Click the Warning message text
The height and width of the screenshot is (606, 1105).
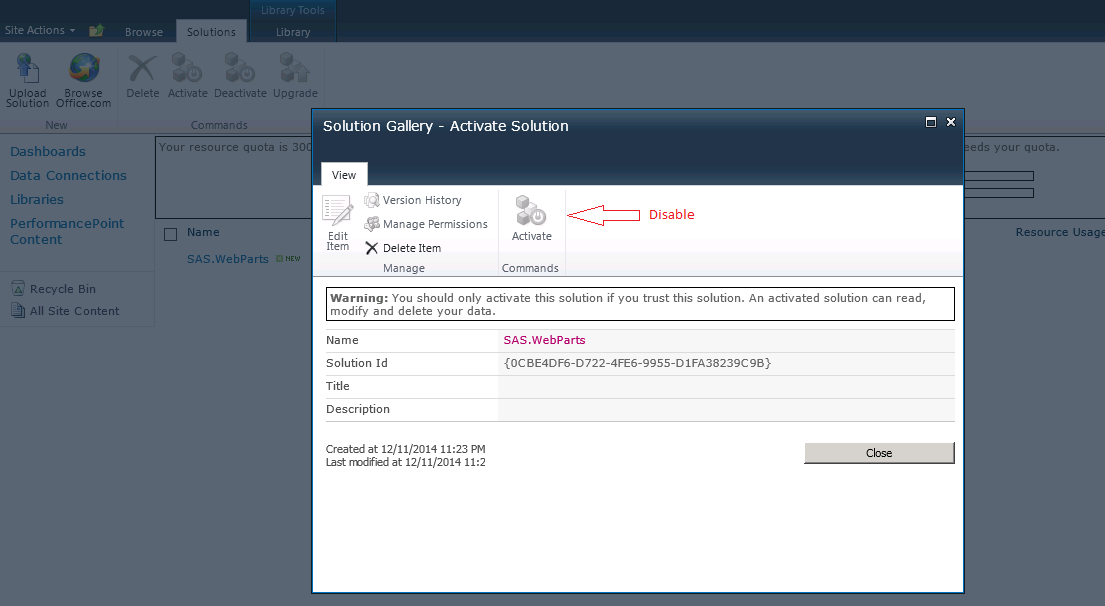640,304
